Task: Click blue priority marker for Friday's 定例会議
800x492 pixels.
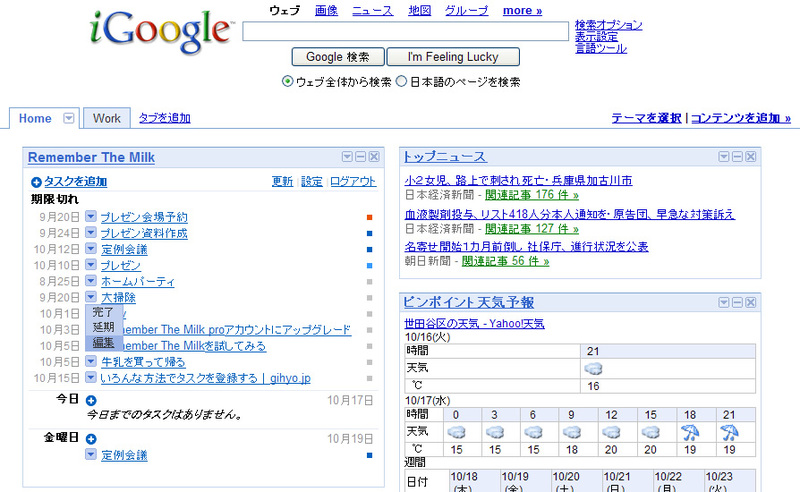Action: pos(369,455)
